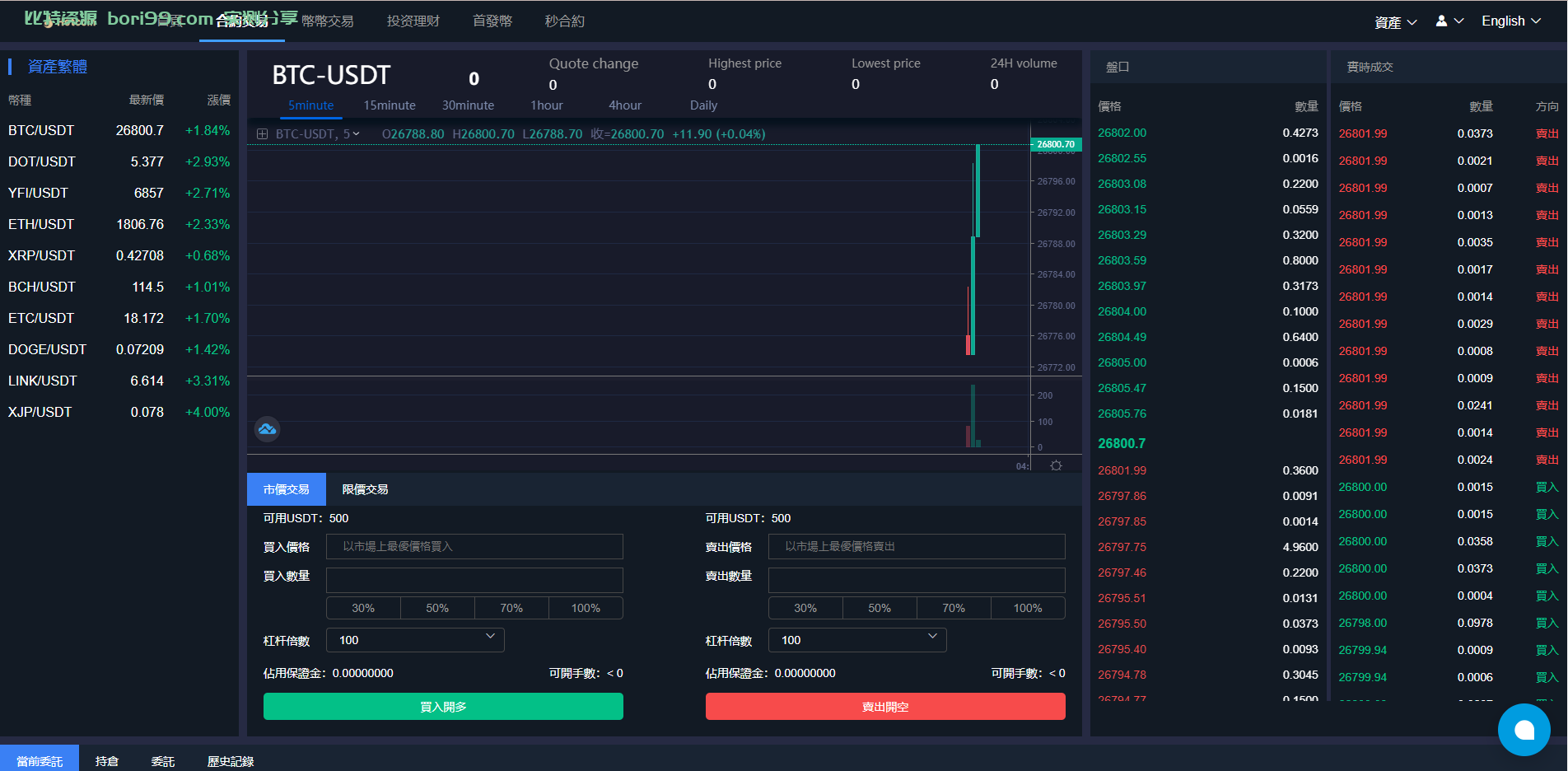Click the chart settings gear icon
The width and height of the screenshot is (1568, 771).
click(1057, 465)
